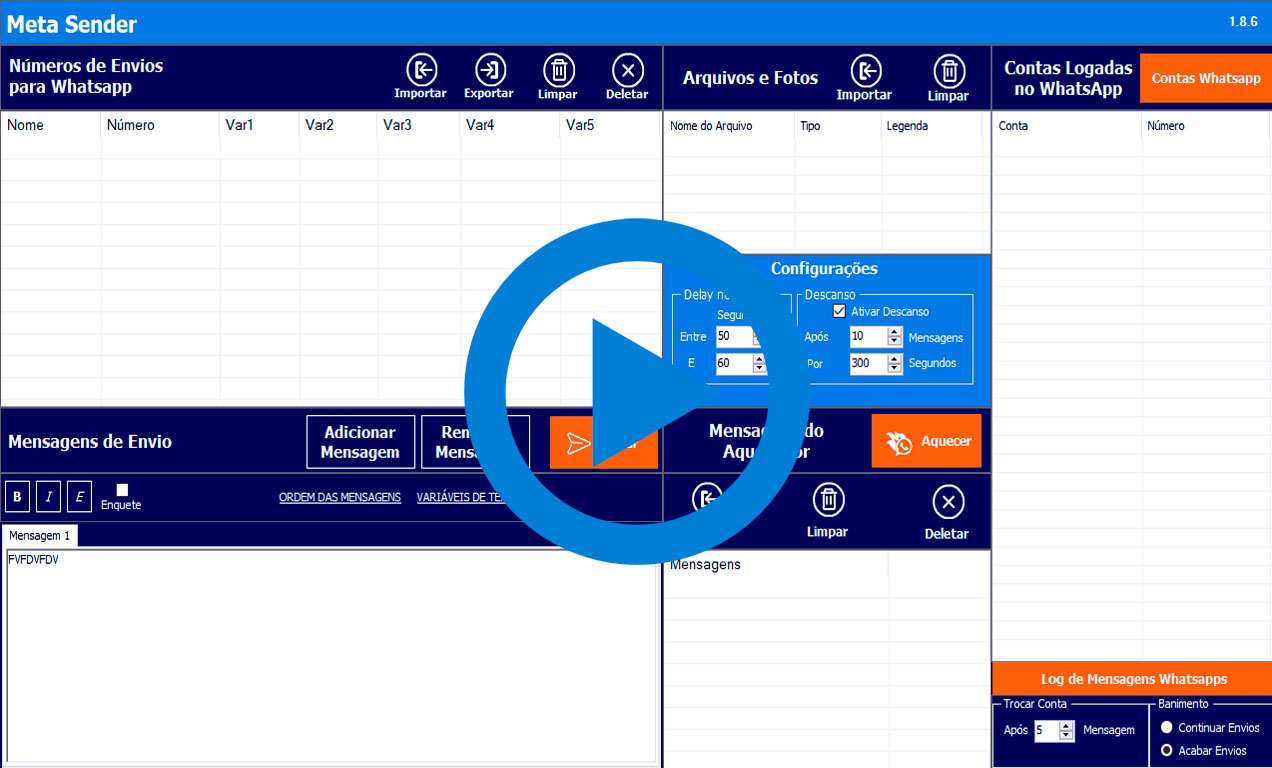Click the spinner arrows of the delay E 60 field
The image size is (1272, 768).
coord(759,363)
